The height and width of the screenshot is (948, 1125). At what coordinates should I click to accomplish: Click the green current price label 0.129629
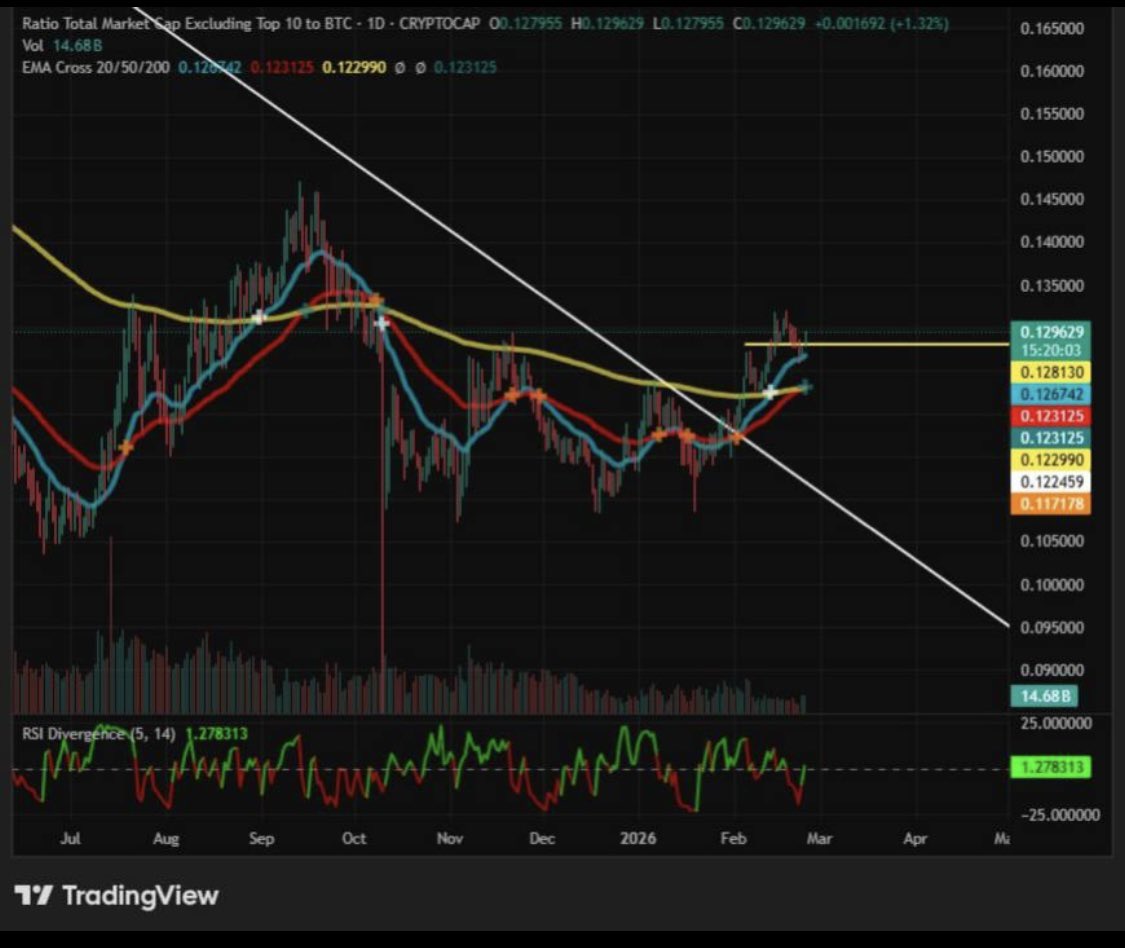(1051, 332)
